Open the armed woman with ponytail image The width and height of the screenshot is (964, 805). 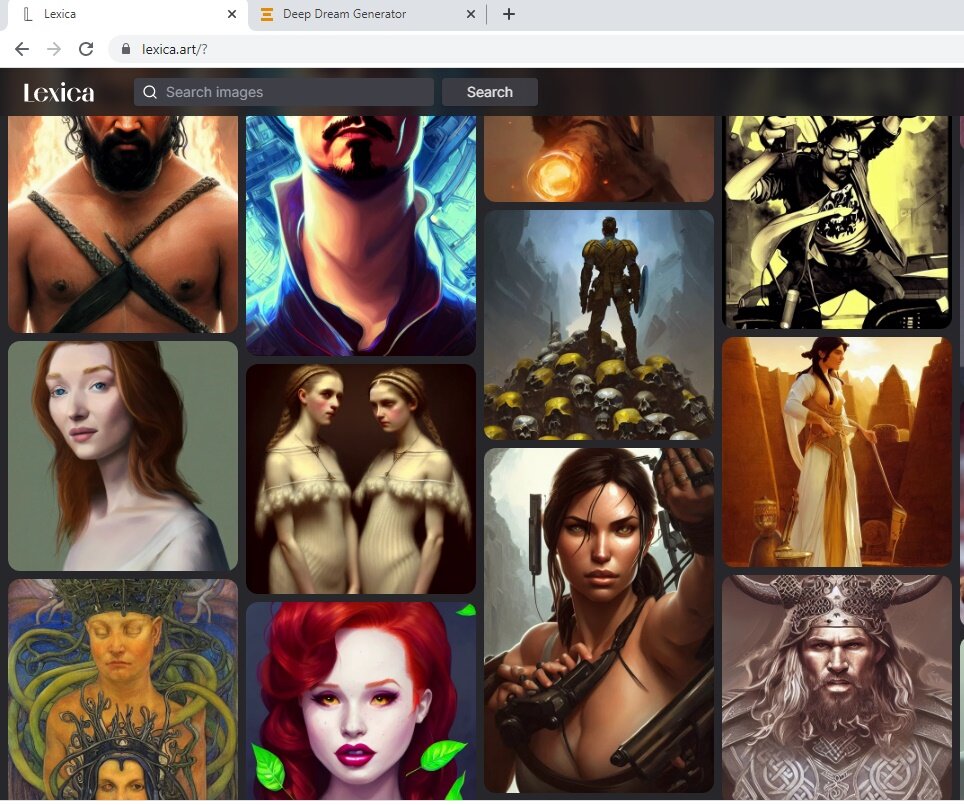pyautogui.click(x=599, y=621)
